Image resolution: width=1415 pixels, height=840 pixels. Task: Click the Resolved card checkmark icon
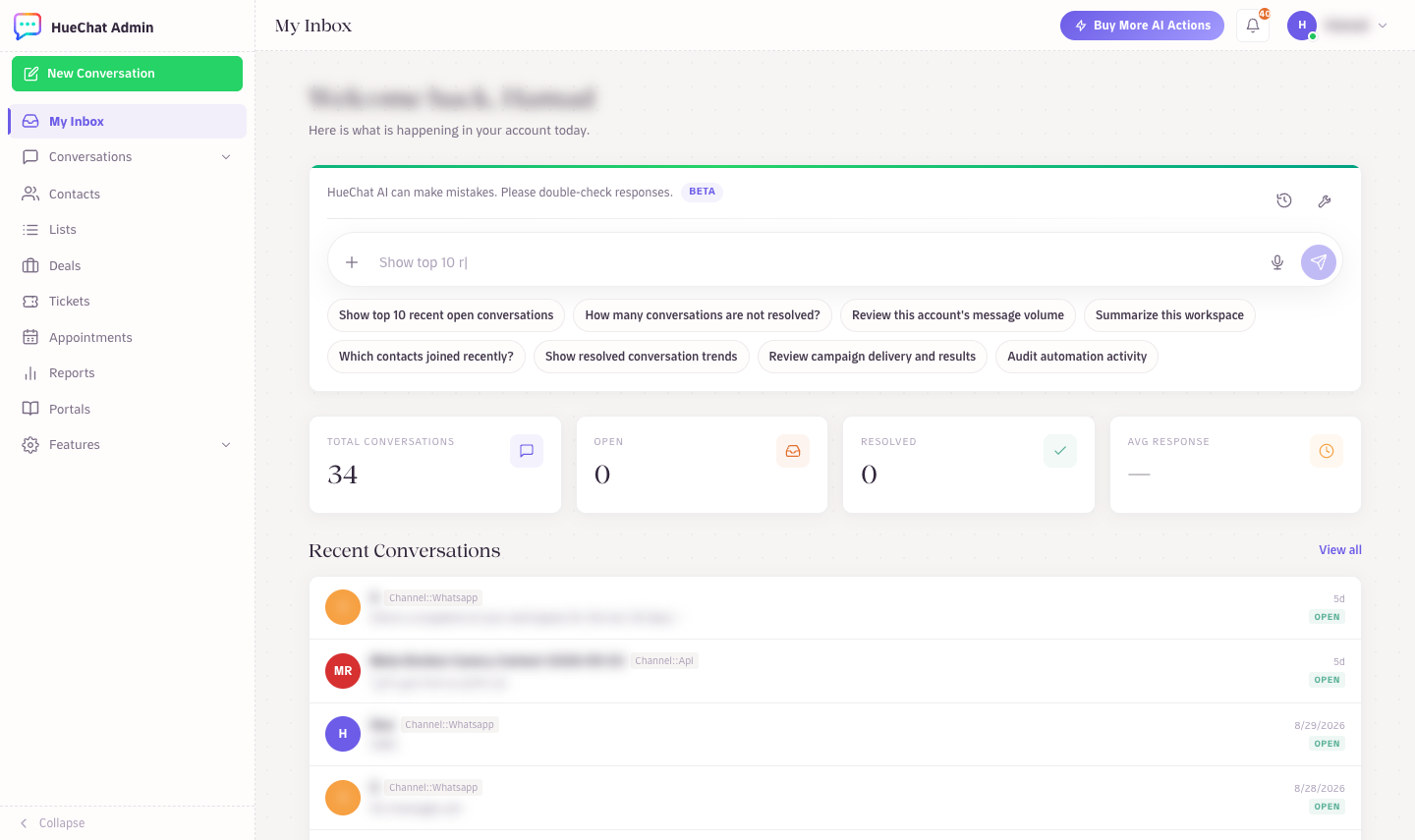pos(1060,451)
